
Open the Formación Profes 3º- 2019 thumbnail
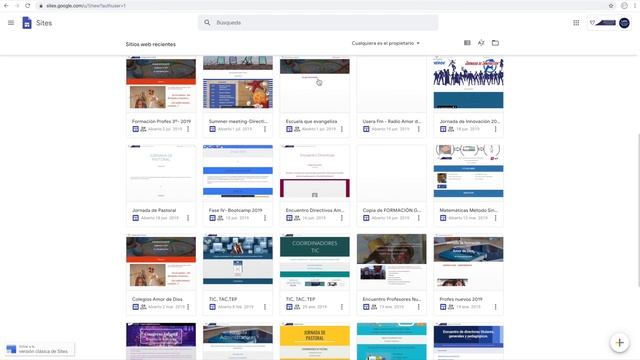161,84
